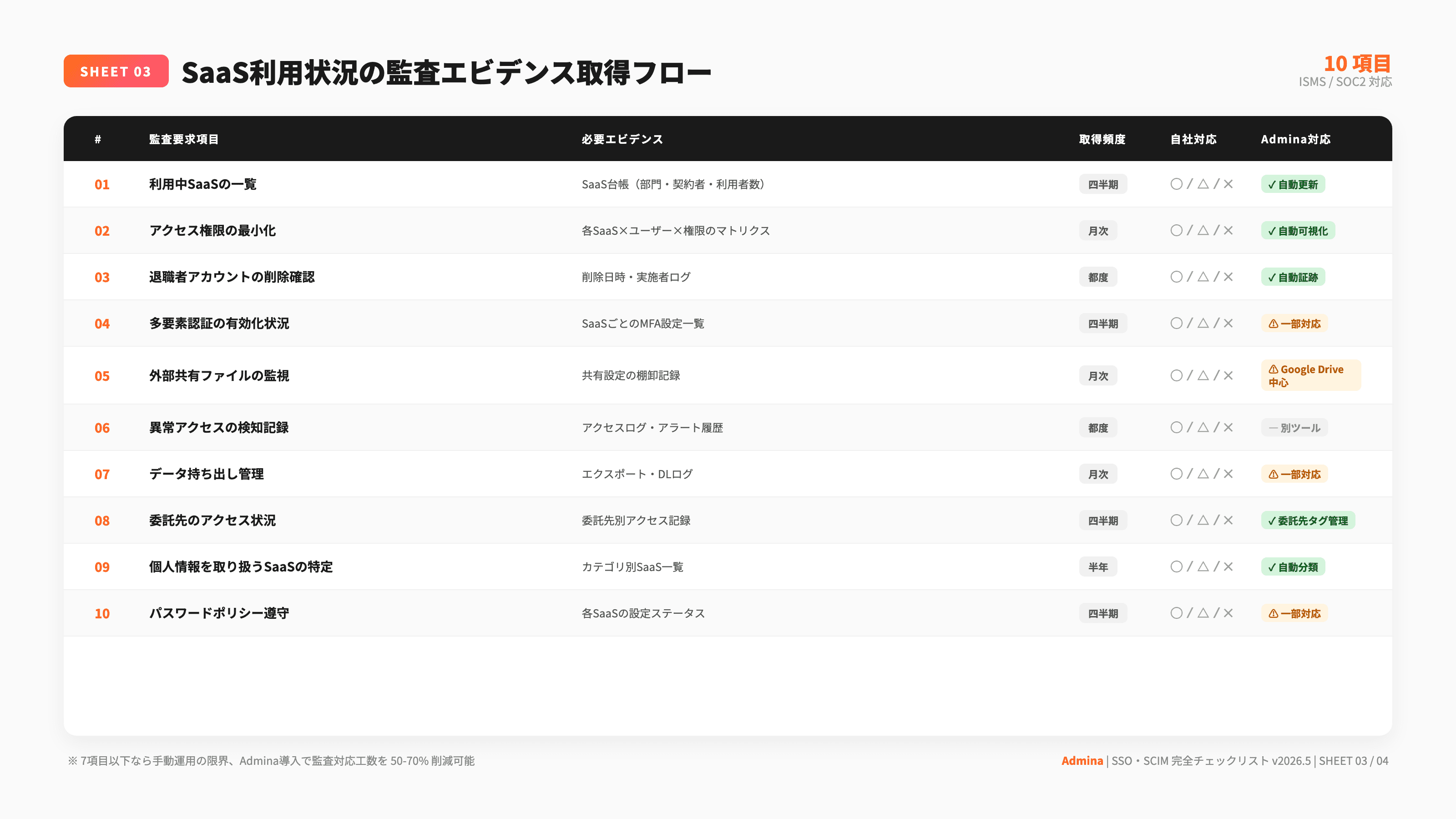Screen dimensions: 1456x819
Task: Click the ✓ 自動証跡 status badge
Action: click(1293, 277)
